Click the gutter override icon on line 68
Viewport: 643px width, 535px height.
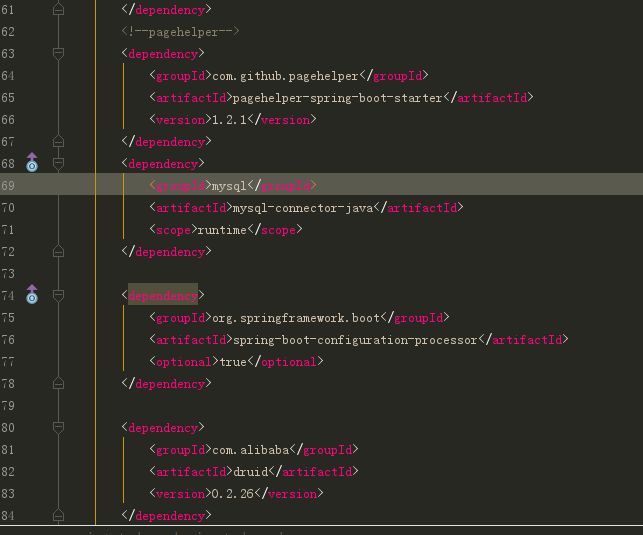[32, 162]
